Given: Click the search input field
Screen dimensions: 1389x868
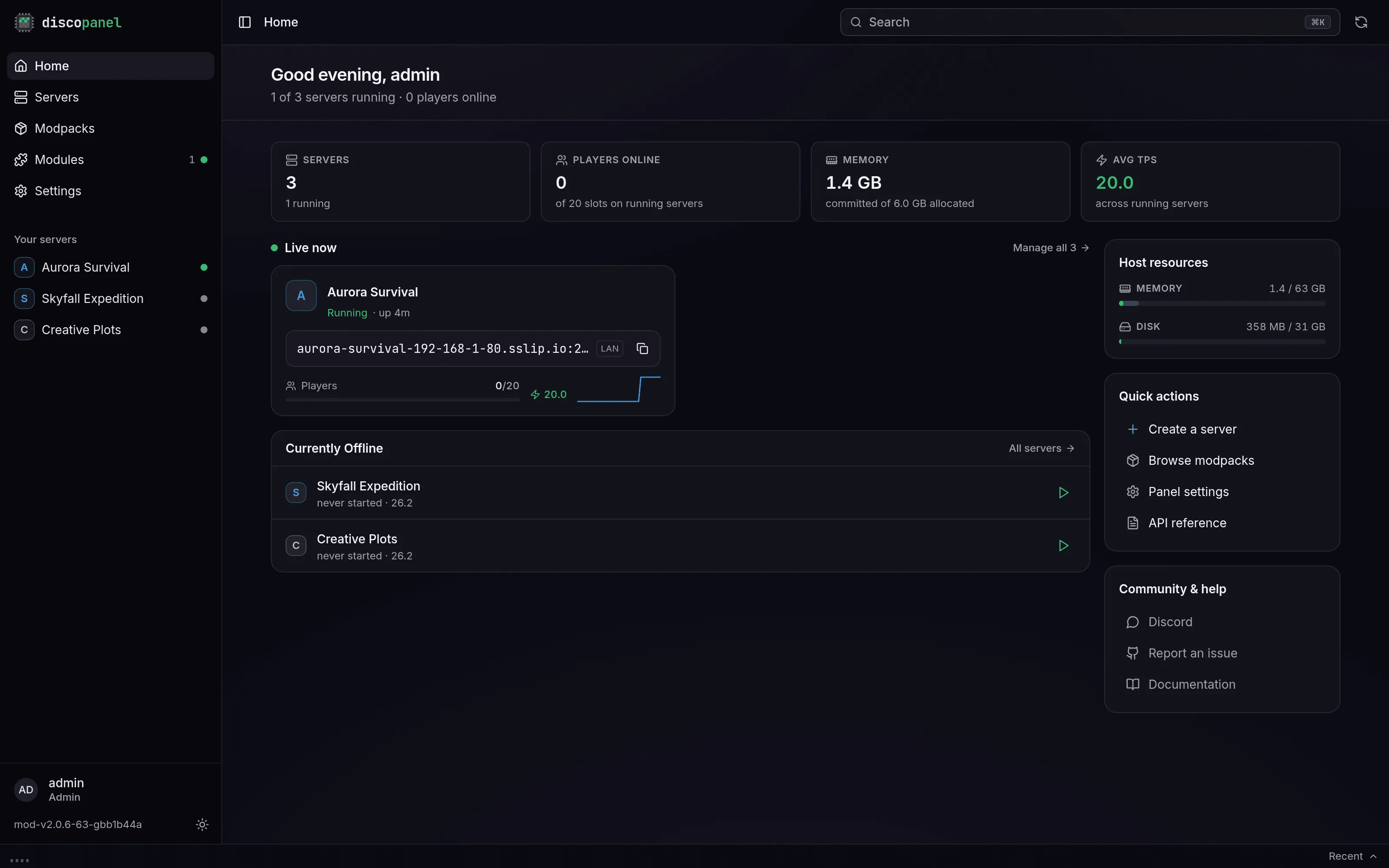Looking at the screenshot, I should pos(1089,23).
